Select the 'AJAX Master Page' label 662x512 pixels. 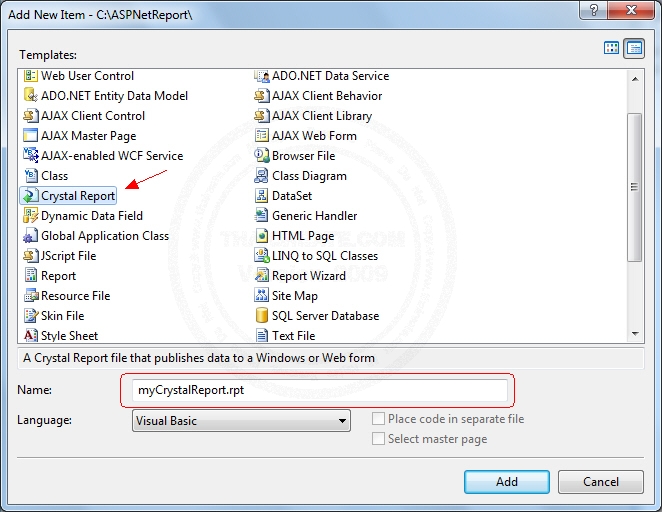click(89, 136)
